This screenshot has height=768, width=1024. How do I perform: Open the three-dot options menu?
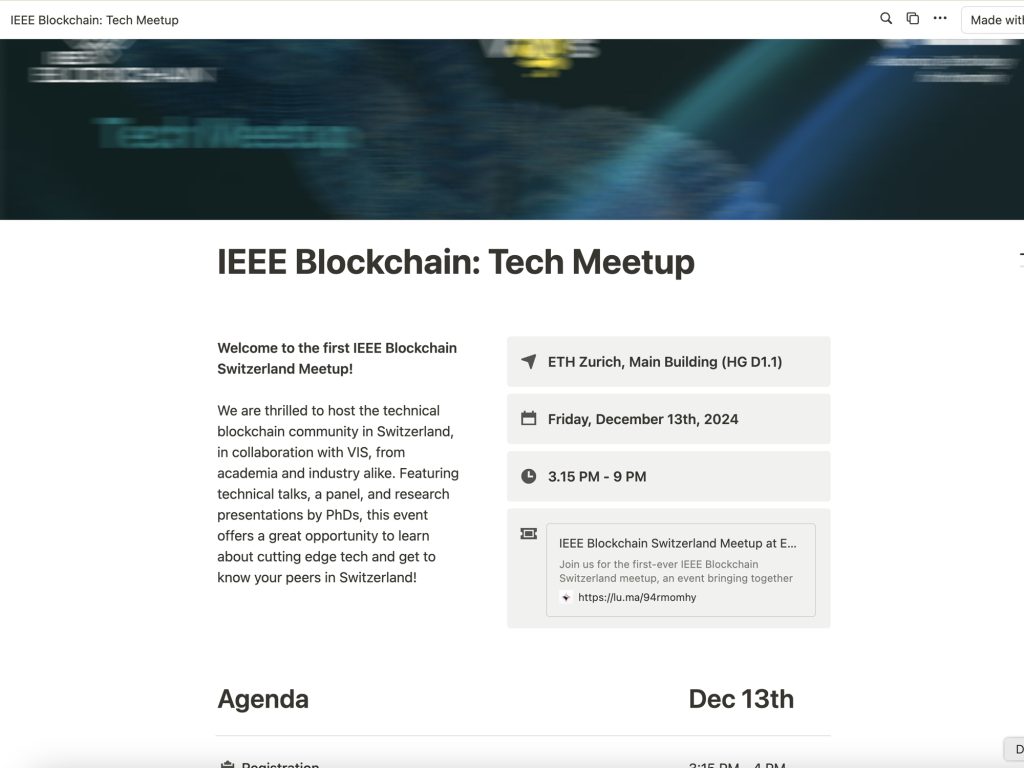coord(939,18)
